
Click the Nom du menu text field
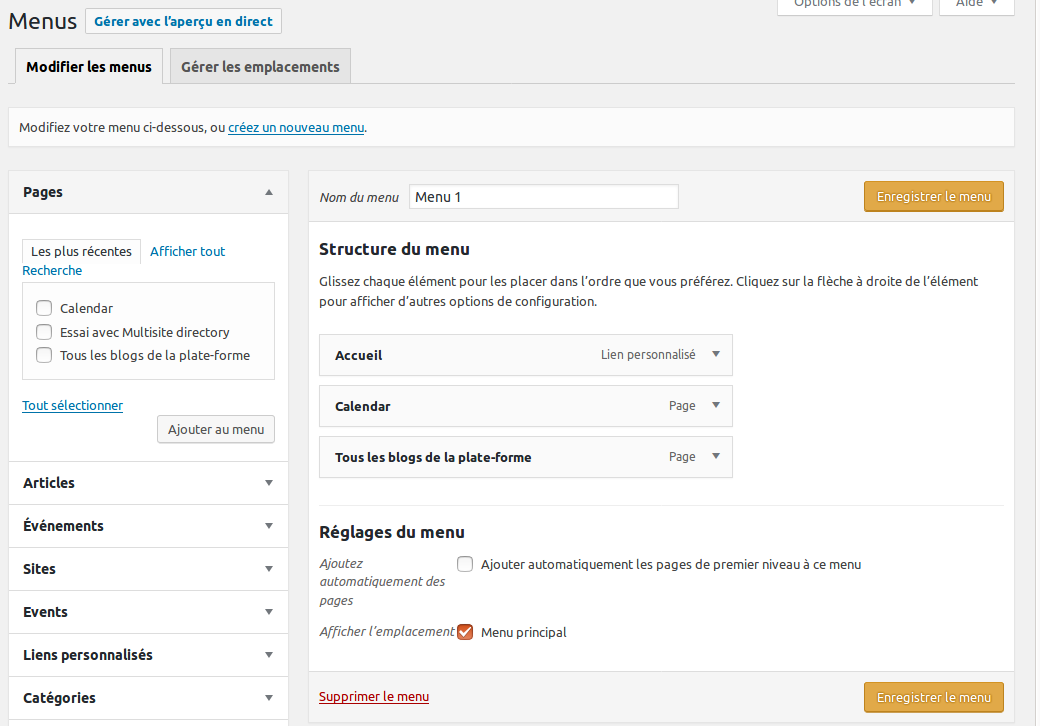tap(543, 197)
